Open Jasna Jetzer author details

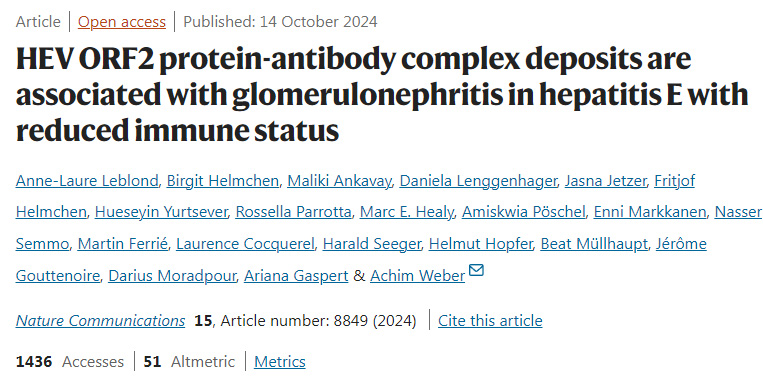606,181
